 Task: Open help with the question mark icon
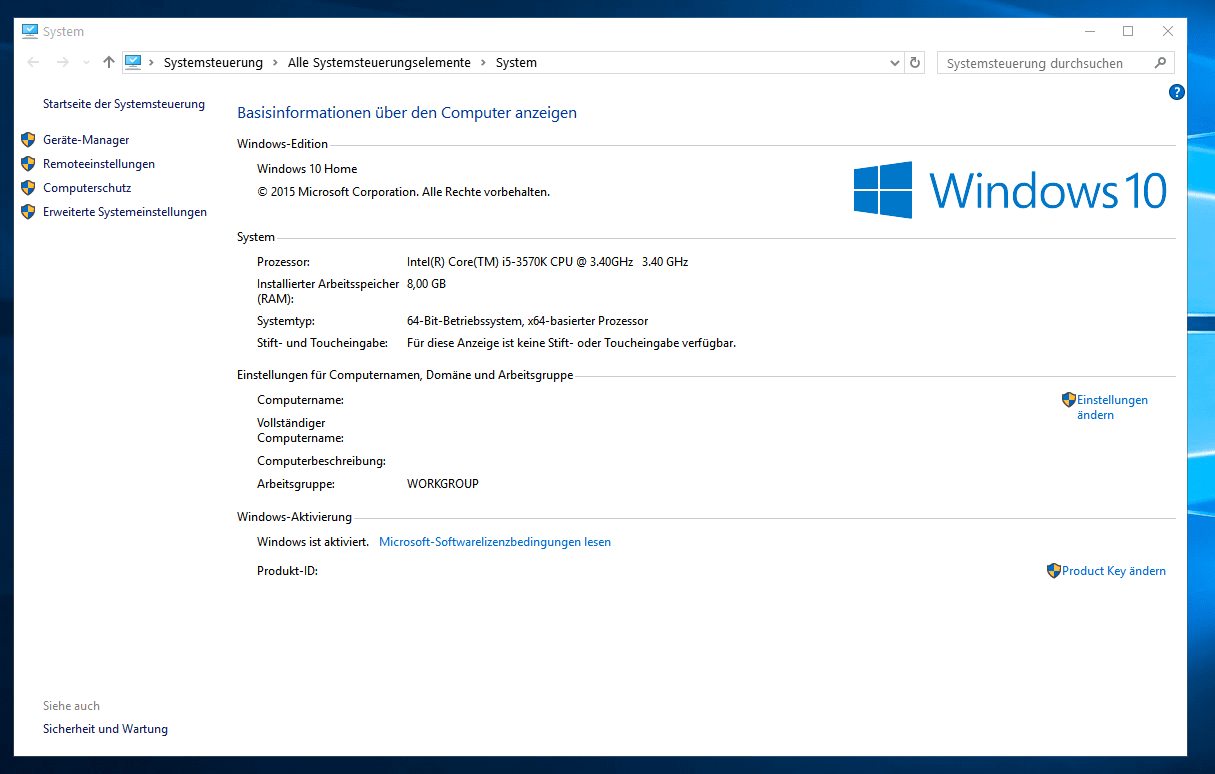1176,92
